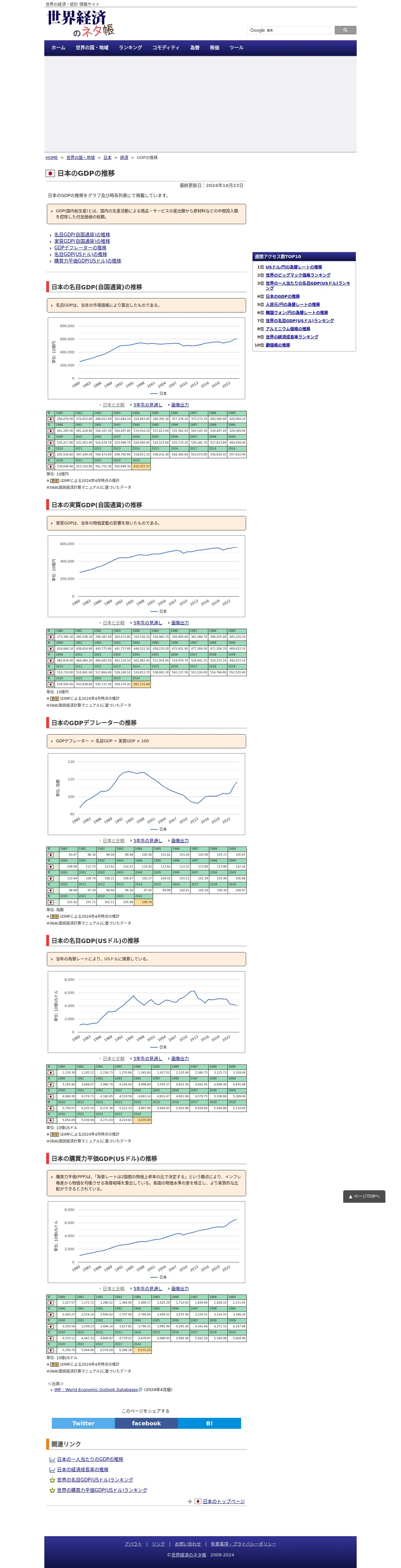Jump to 購買力平価GDP(USドル)の推移 anchor link
Screen dimensions: 401x1568
88,261
